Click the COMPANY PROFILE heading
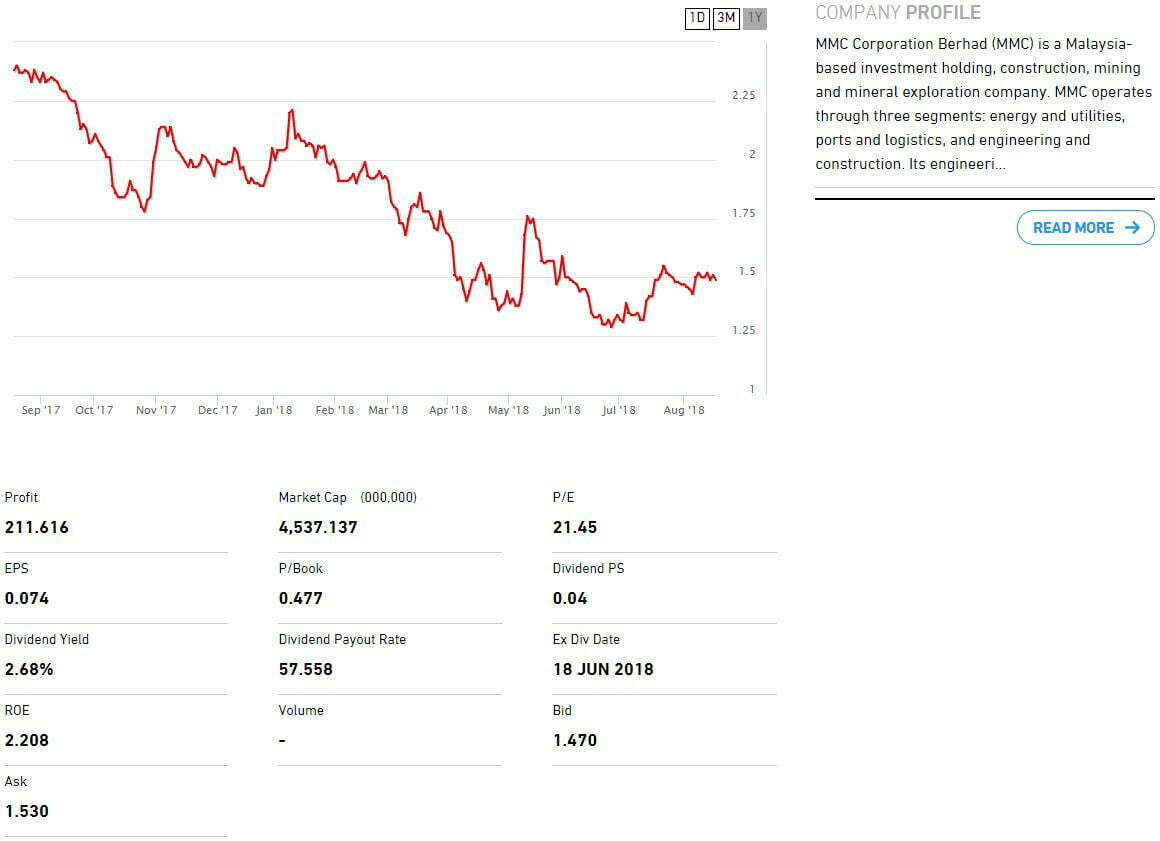Viewport: 1160px width, 841px height. click(x=897, y=13)
